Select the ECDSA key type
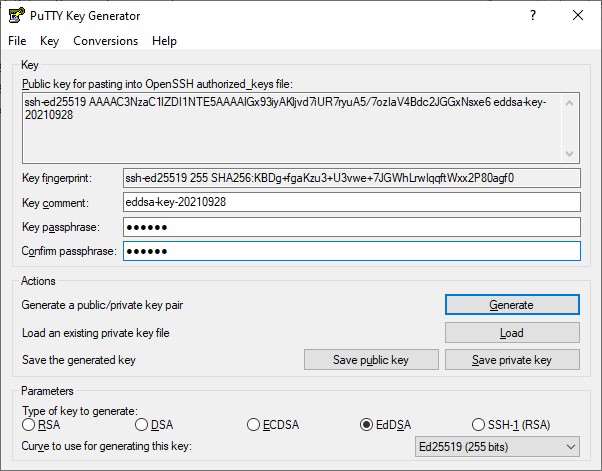Image resolution: width=602 pixels, height=471 pixels. 273,425
